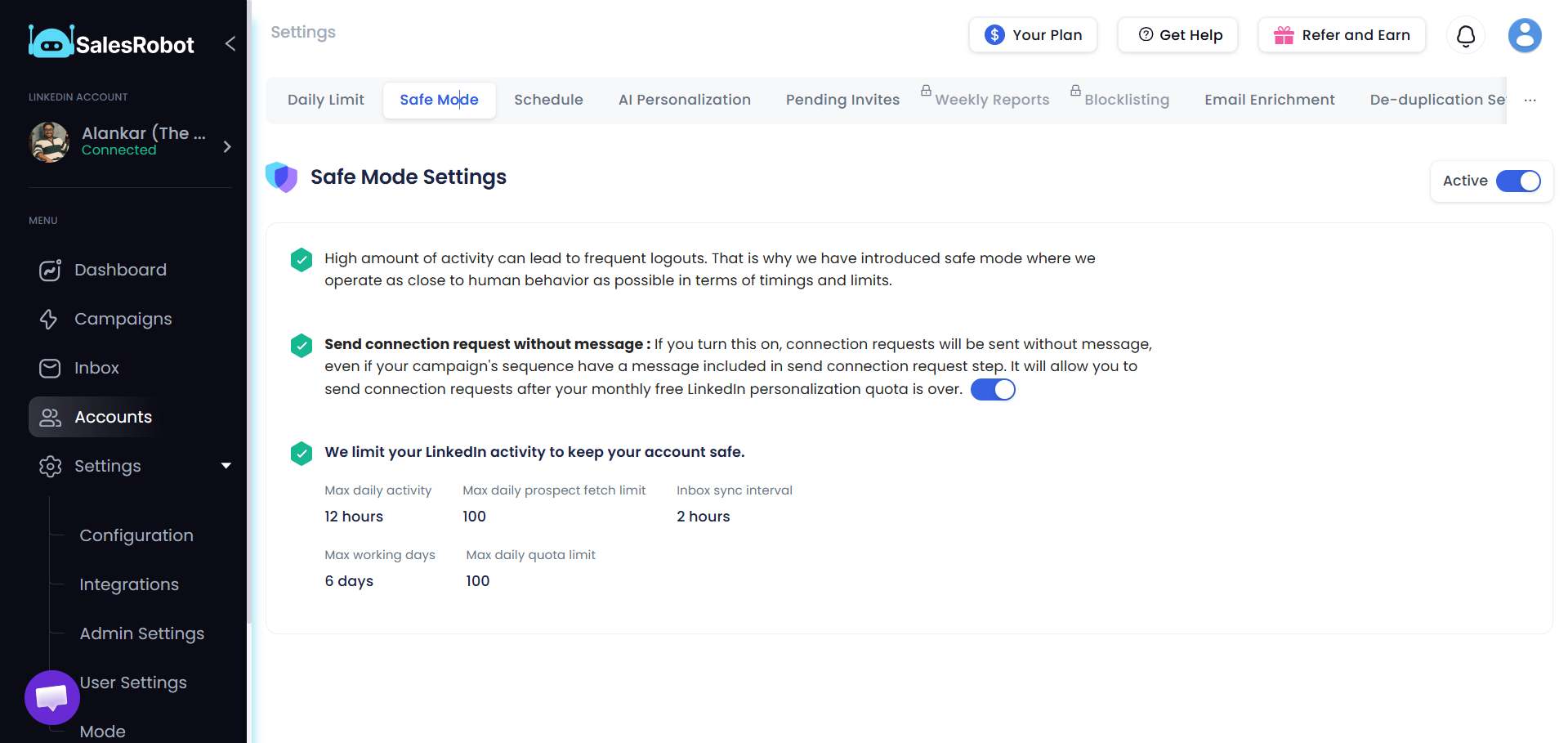The height and width of the screenshot is (743, 1568).
Task: Click the green check beside We limit your LinkedIn
Action: (x=302, y=454)
